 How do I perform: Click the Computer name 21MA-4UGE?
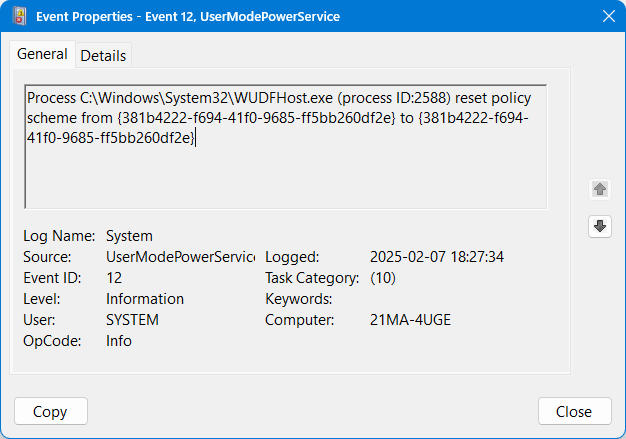tap(410, 320)
